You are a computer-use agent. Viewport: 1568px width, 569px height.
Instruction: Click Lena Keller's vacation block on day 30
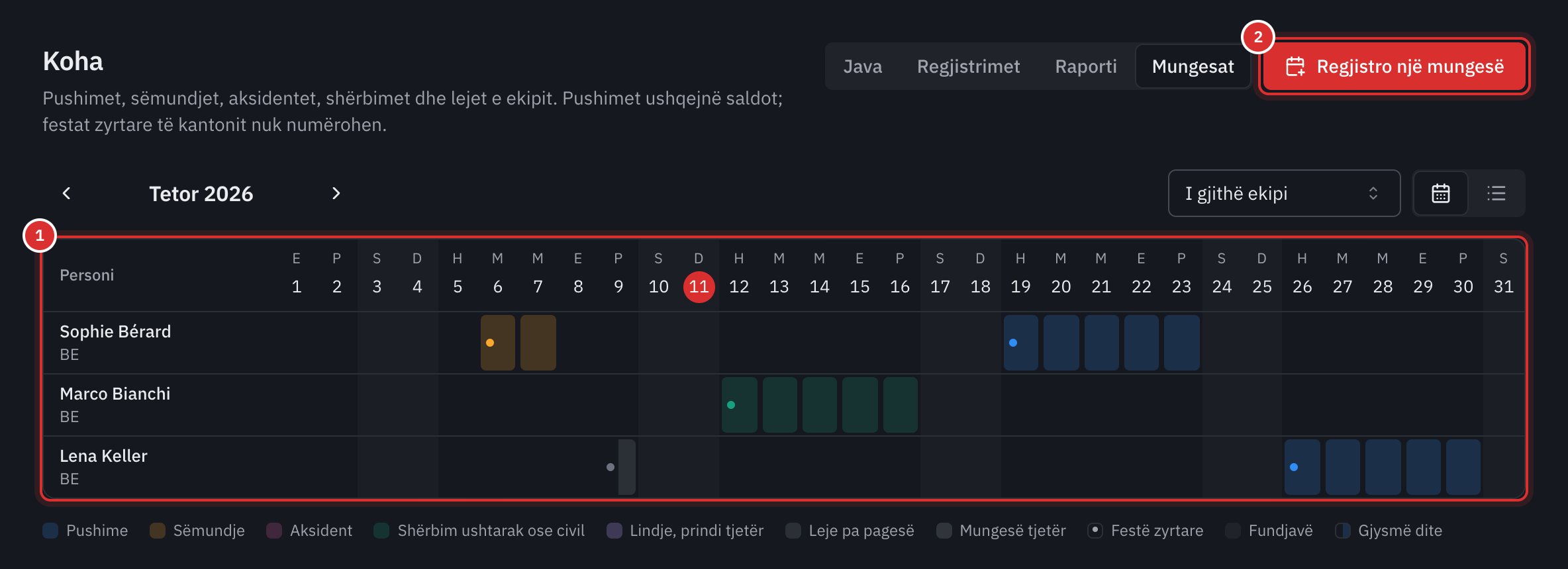(1463, 467)
